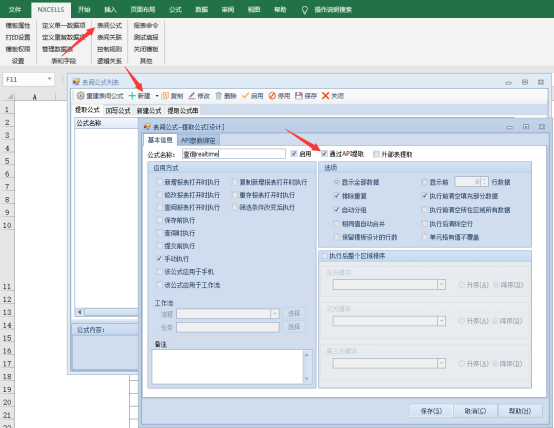Screen dimensions: 554x428
Task: Click the 删除 trash can icon
Action: pos(219,96)
